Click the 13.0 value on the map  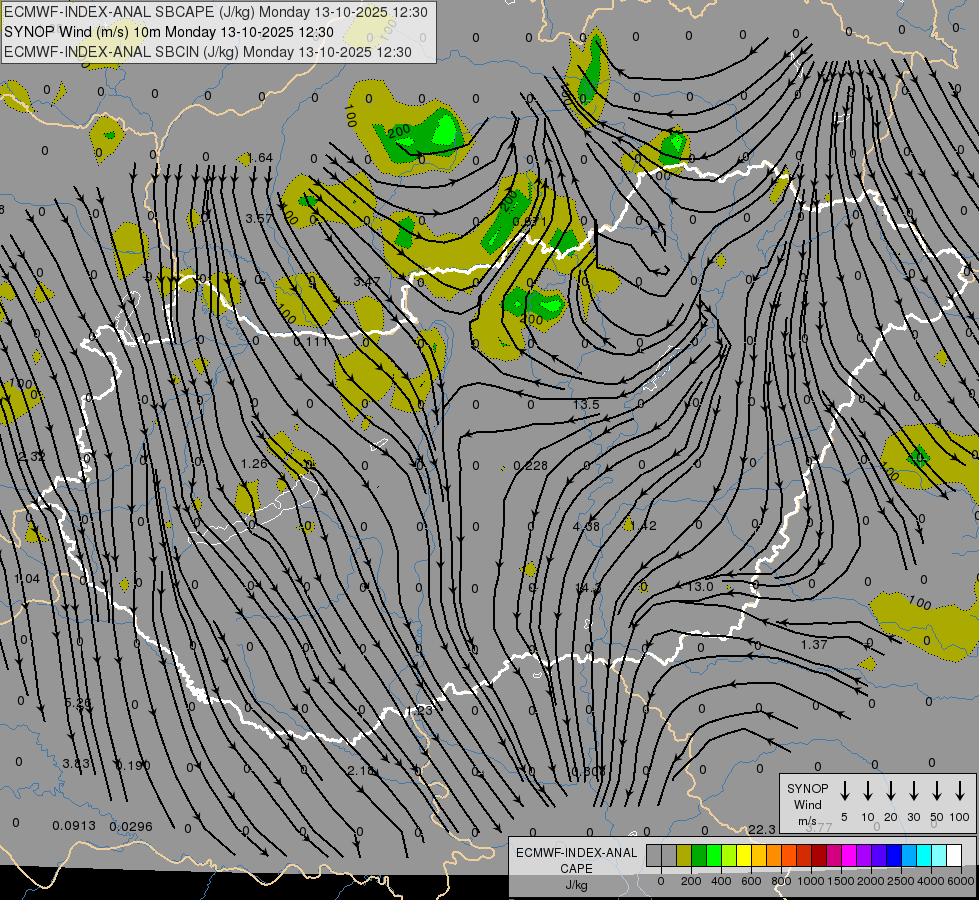pos(699,586)
